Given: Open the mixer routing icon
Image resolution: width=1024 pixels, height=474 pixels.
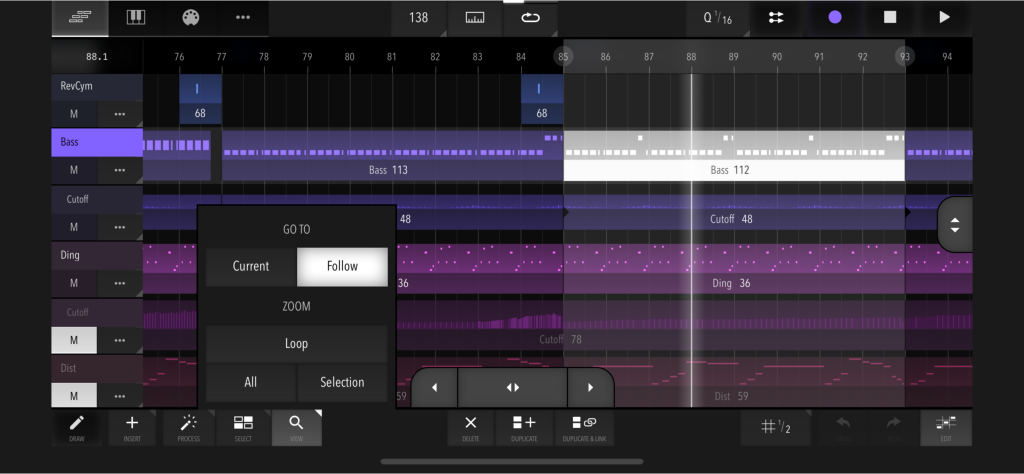Looking at the screenshot, I should [776, 18].
